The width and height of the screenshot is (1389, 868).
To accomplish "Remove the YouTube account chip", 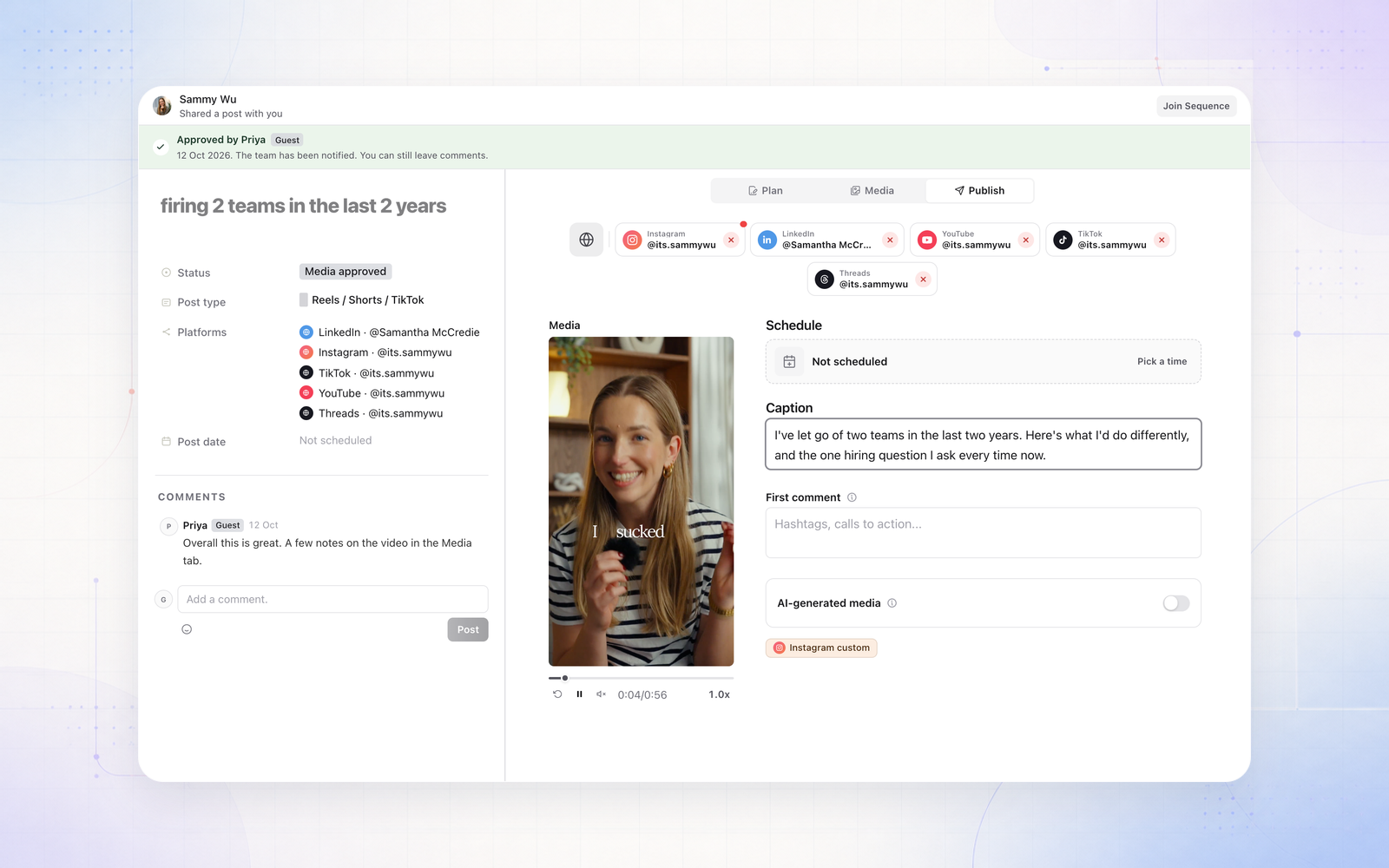I will [1025, 240].
